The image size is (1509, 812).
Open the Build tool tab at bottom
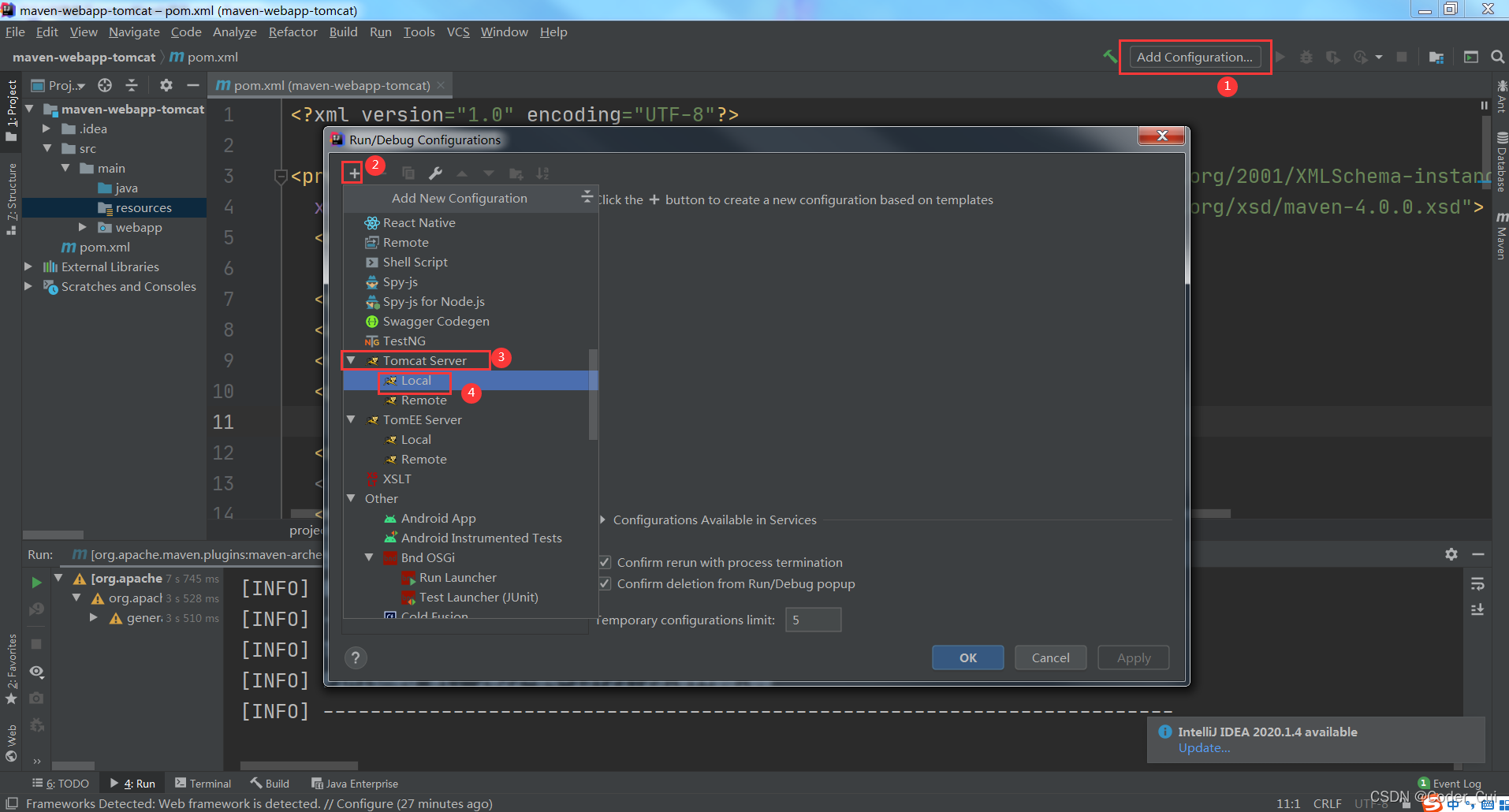(x=270, y=784)
